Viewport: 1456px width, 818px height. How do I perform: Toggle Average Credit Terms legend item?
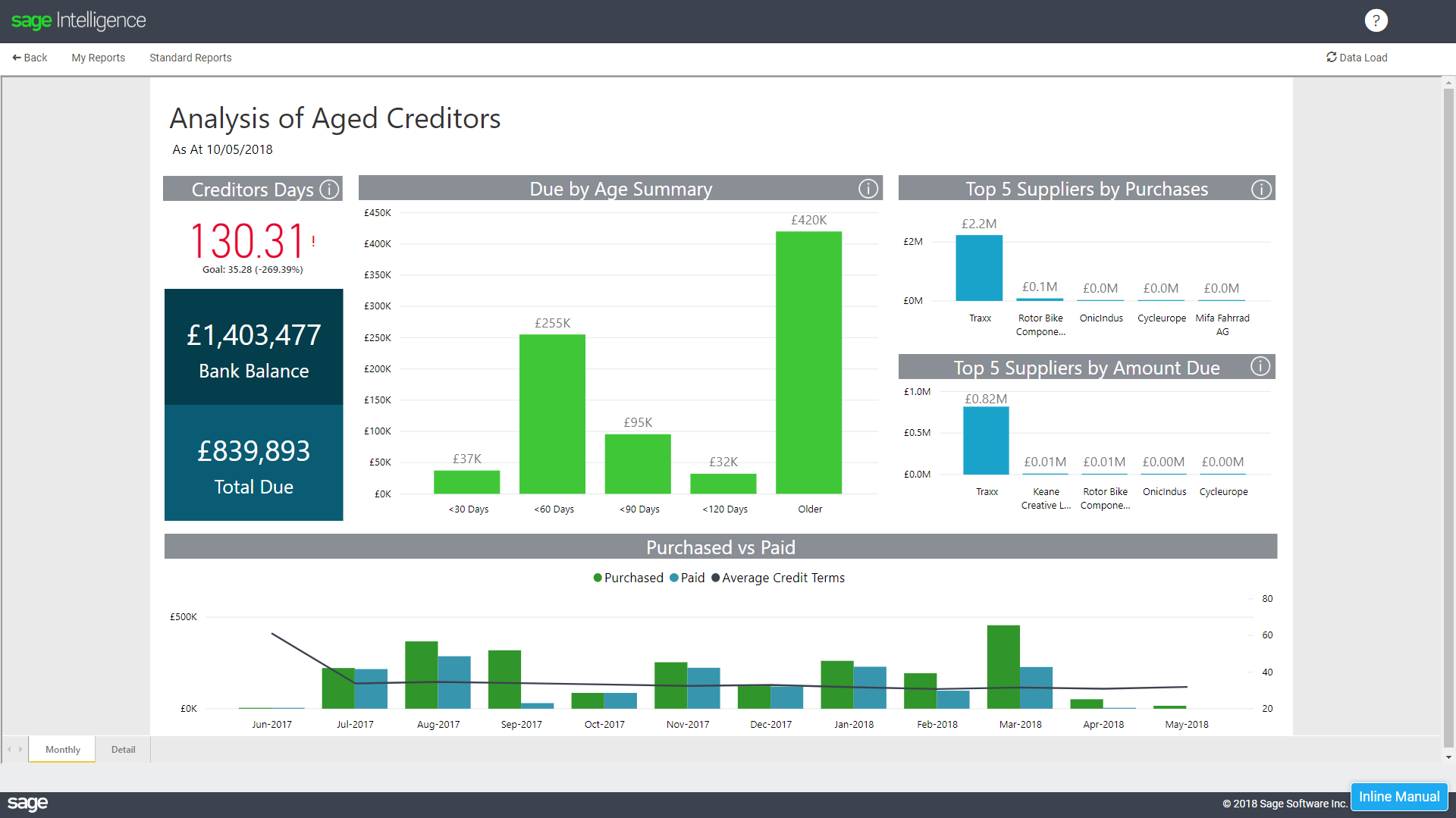[778, 578]
